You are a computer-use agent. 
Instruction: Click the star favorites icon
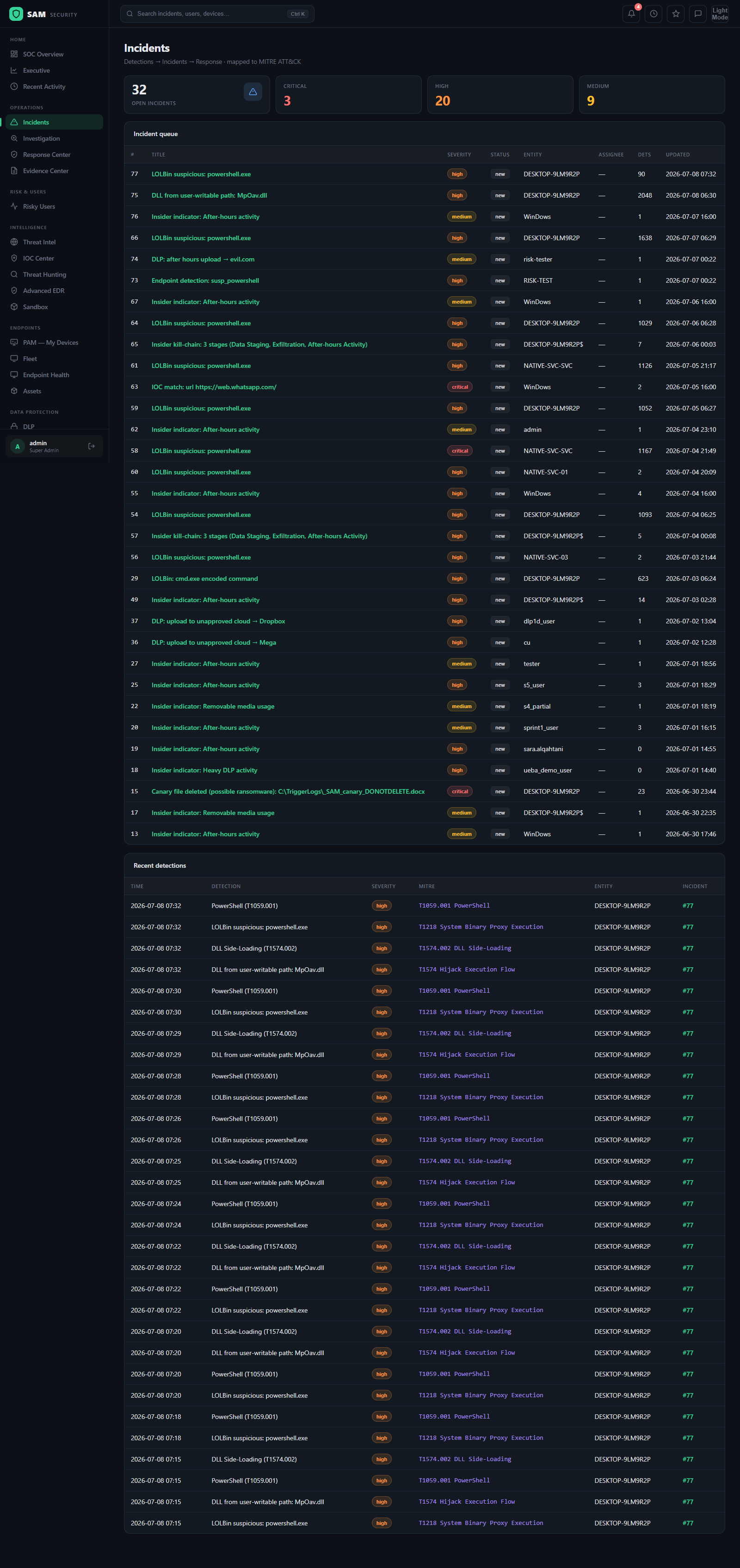[676, 13]
